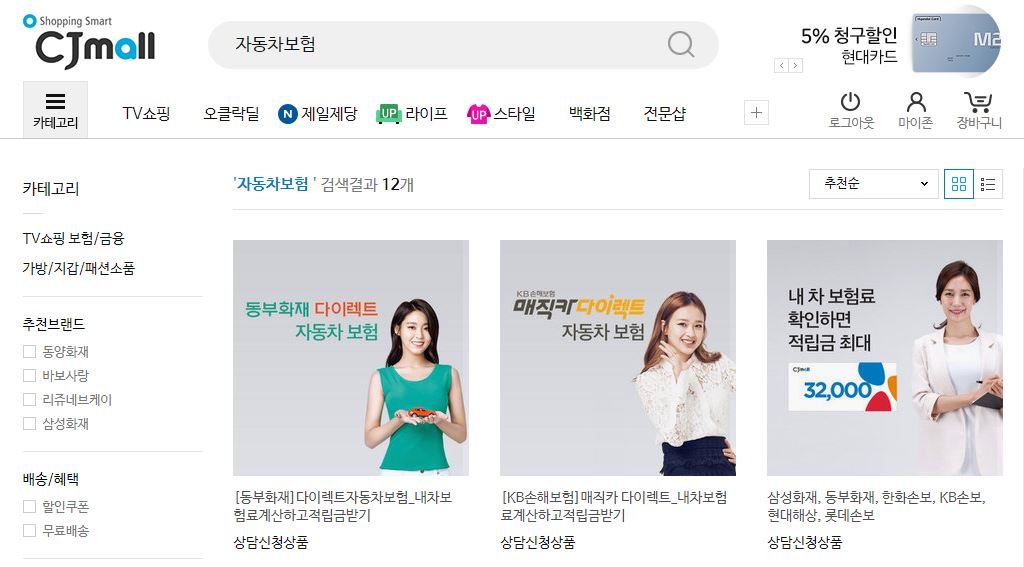Open 마이존 user profile icon
The height and width of the screenshot is (567, 1024).
[916, 102]
